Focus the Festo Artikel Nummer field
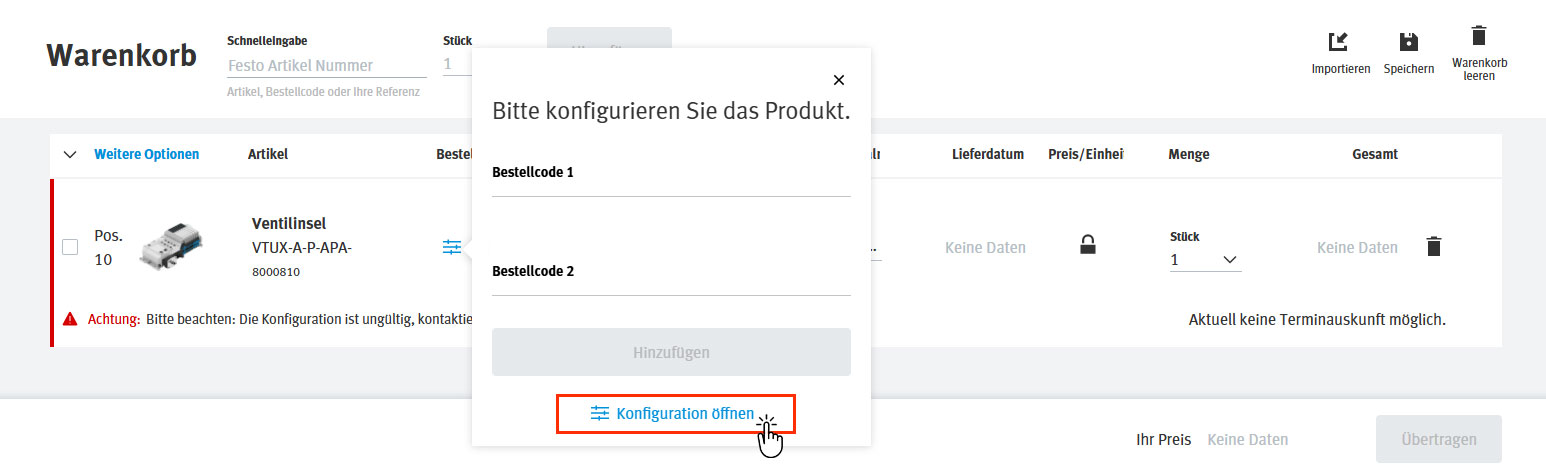 [326, 66]
